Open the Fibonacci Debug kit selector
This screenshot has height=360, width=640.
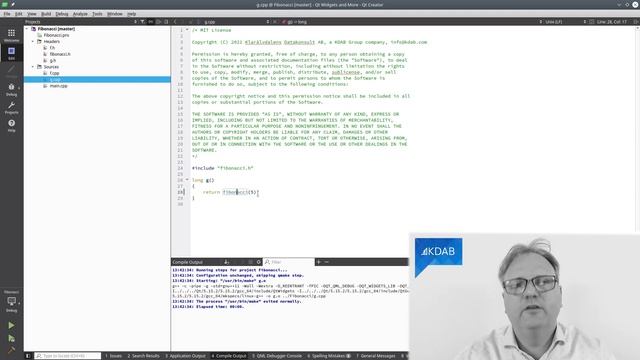tap(11, 302)
